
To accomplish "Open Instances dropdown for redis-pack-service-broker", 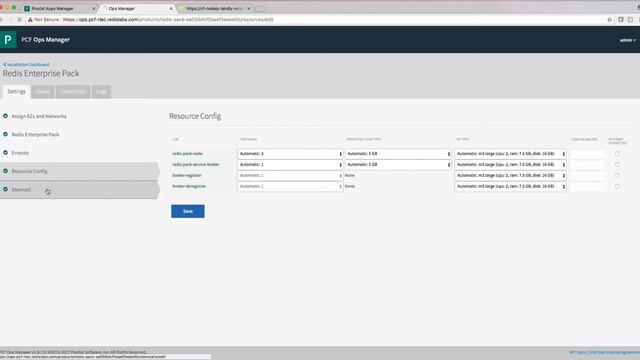I will point(290,164).
